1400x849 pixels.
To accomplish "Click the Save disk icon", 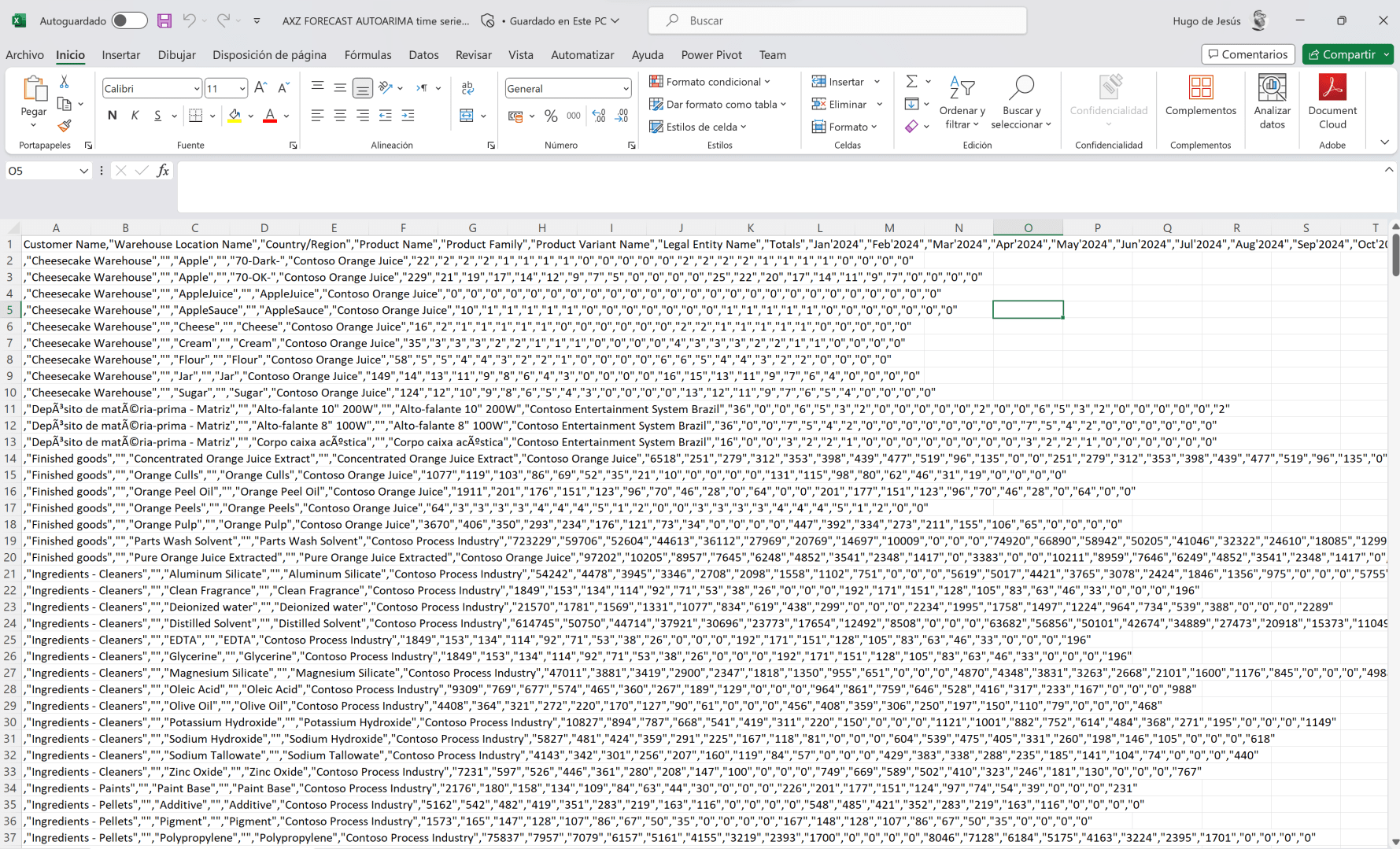I will pyautogui.click(x=164, y=21).
